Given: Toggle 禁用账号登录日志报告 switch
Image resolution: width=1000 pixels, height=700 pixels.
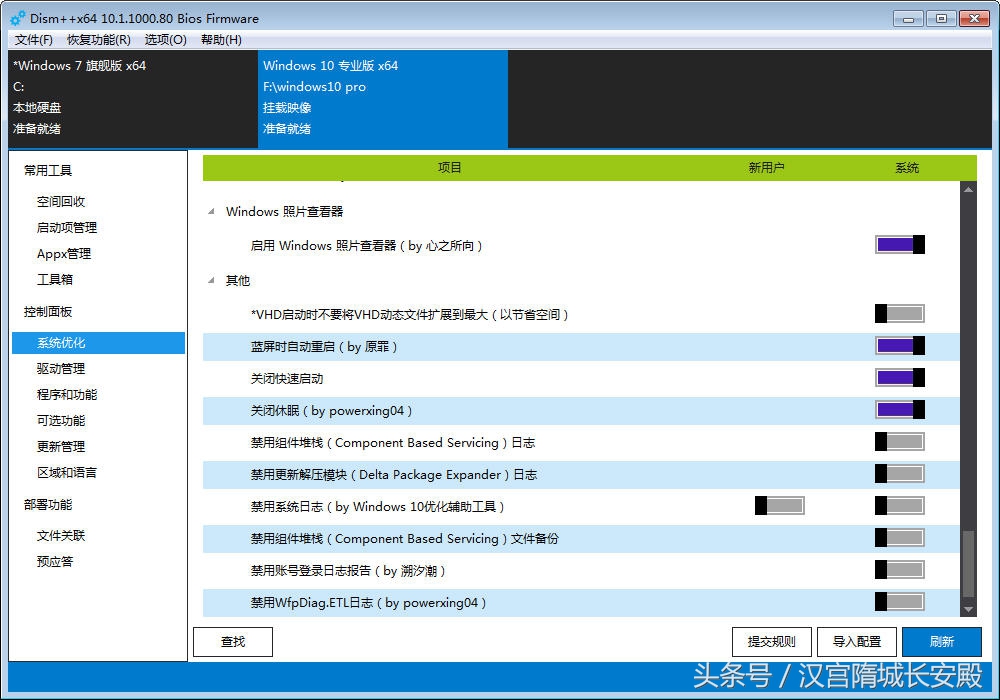Looking at the screenshot, I should (x=900, y=570).
